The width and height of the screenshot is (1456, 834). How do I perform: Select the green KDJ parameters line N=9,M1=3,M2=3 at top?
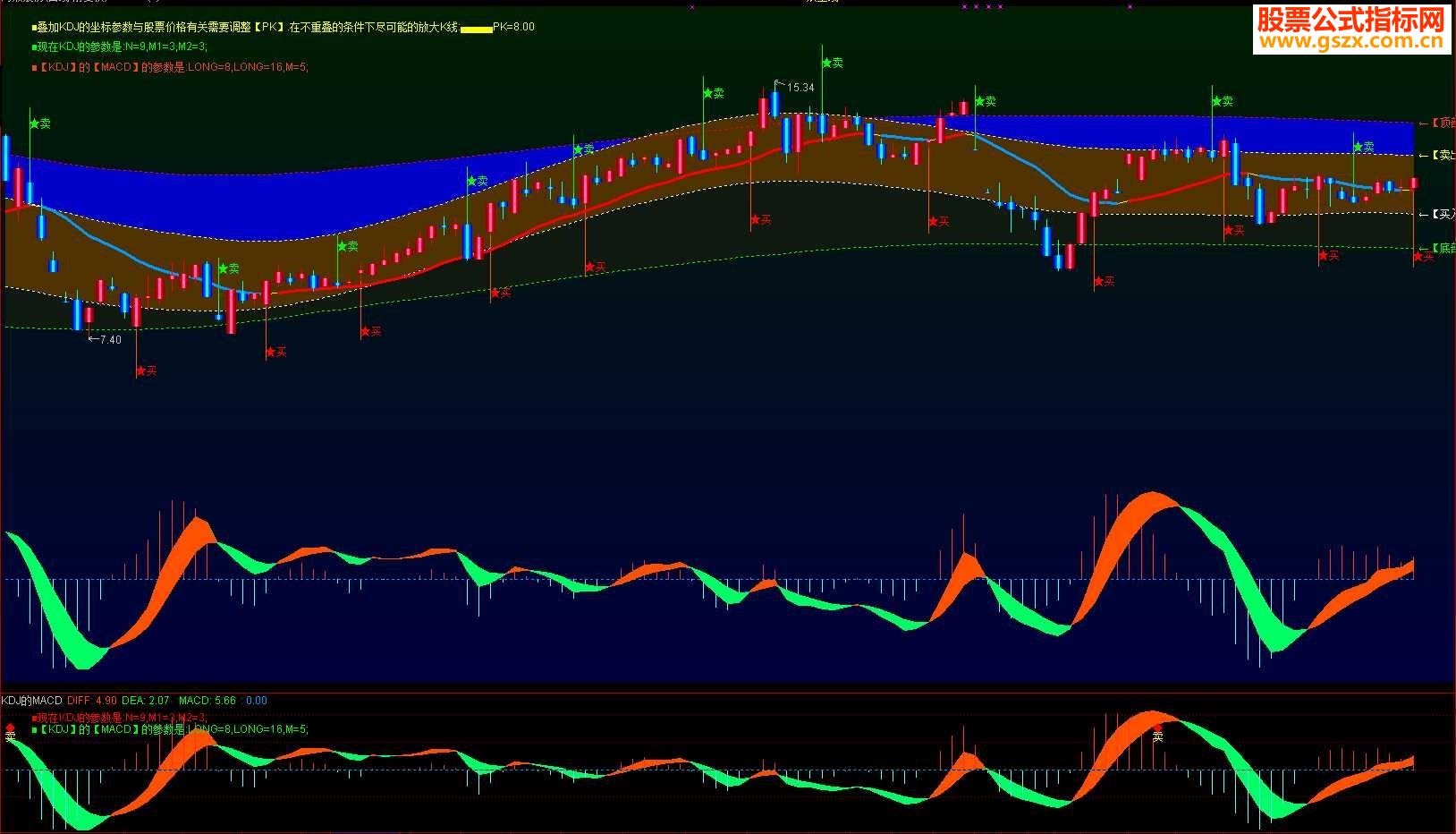pyautogui.click(x=120, y=47)
